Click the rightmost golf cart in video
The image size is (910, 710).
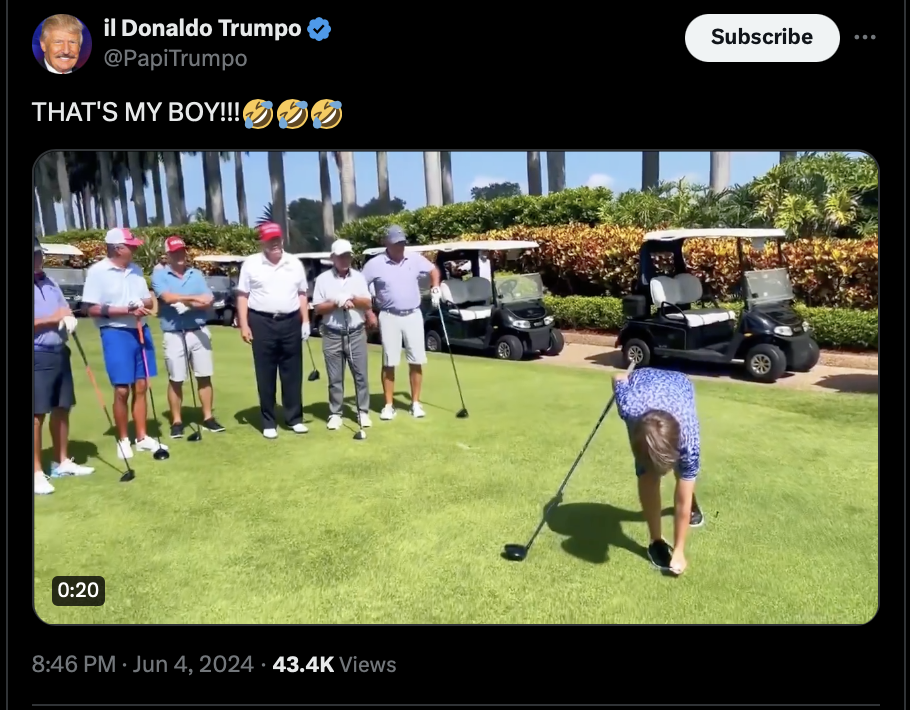tap(718, 304)
